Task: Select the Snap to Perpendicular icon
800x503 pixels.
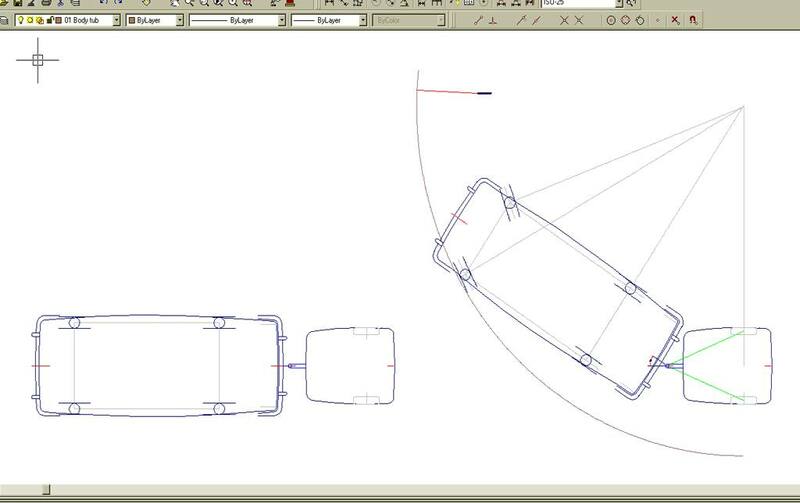Action: coord(492,19)
